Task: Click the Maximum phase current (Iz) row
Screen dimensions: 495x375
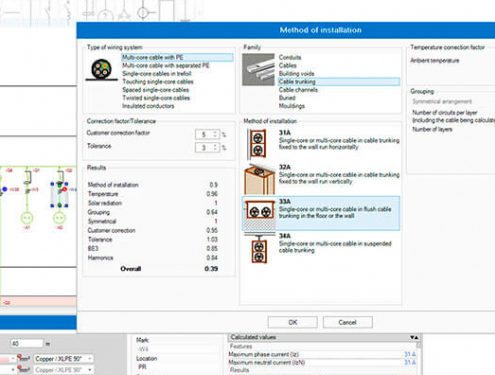Action: pyautogui.click(x=322, y=354)
